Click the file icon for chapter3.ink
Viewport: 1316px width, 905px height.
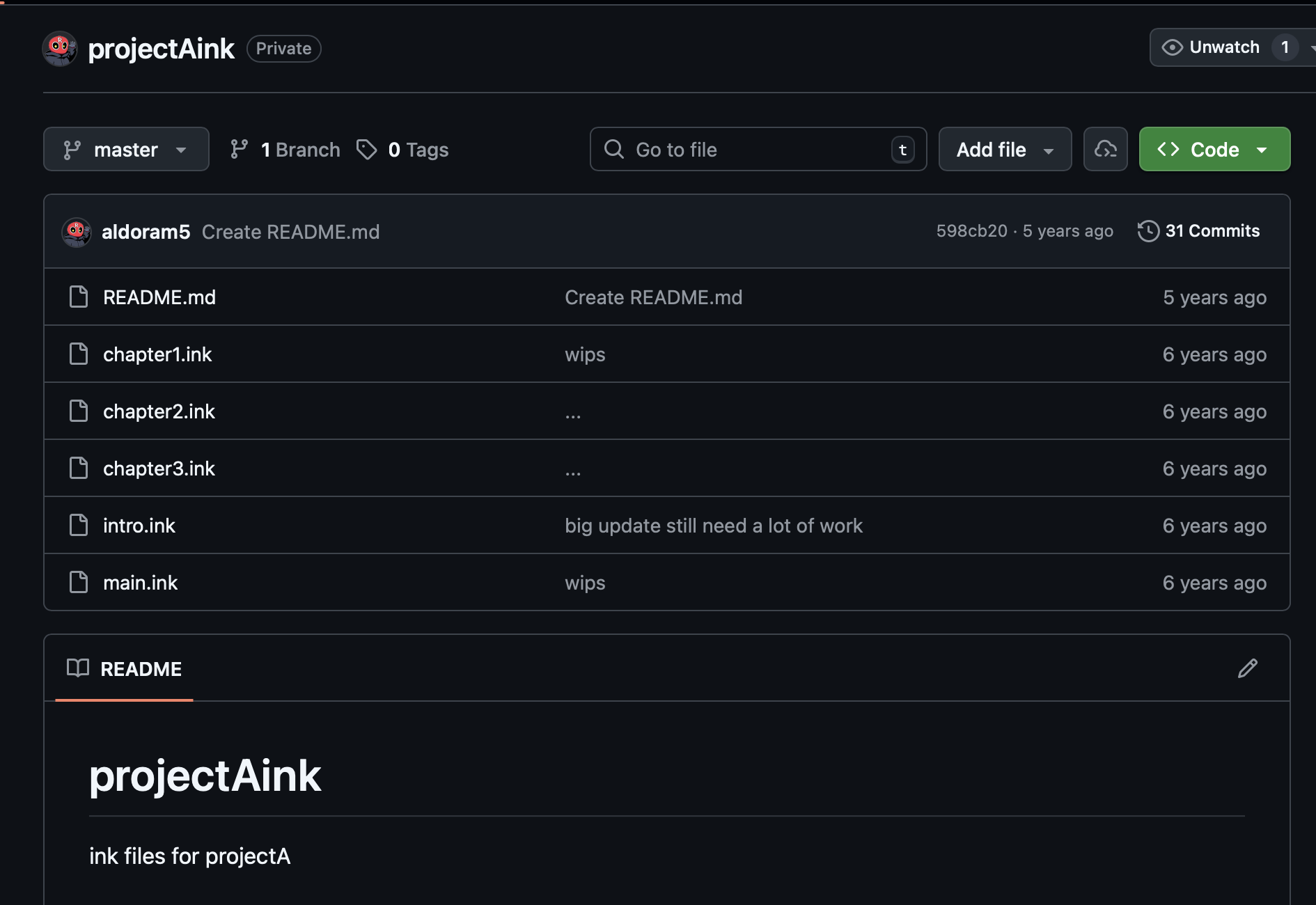tap(79, 468)
